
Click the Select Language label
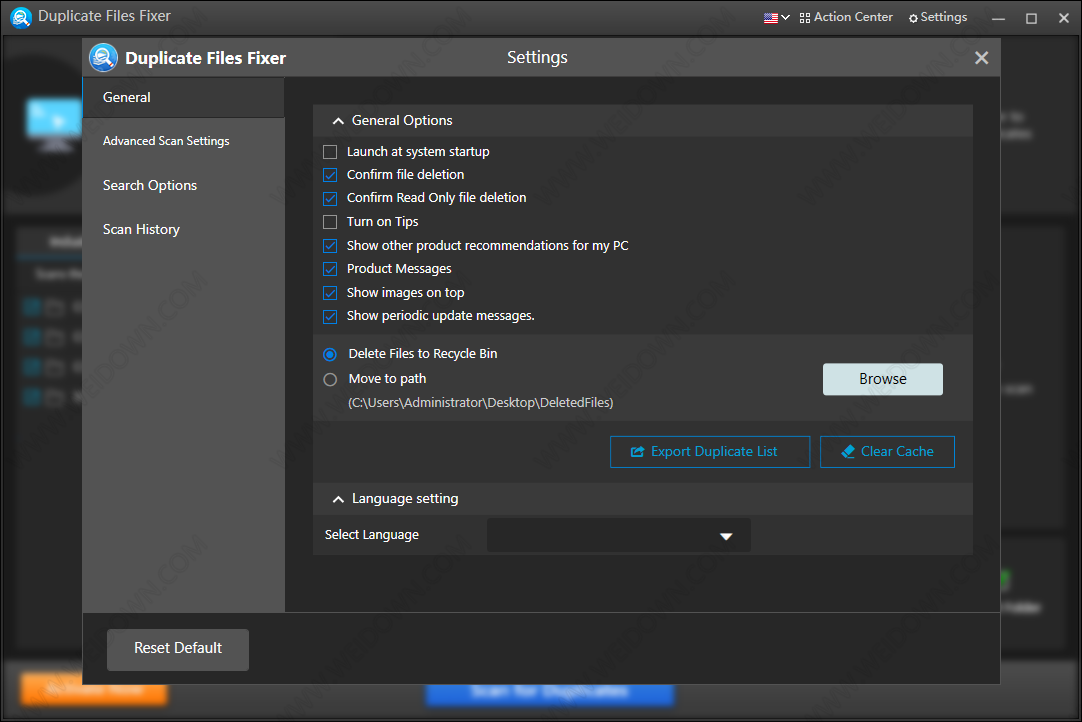tap(371, 535)
